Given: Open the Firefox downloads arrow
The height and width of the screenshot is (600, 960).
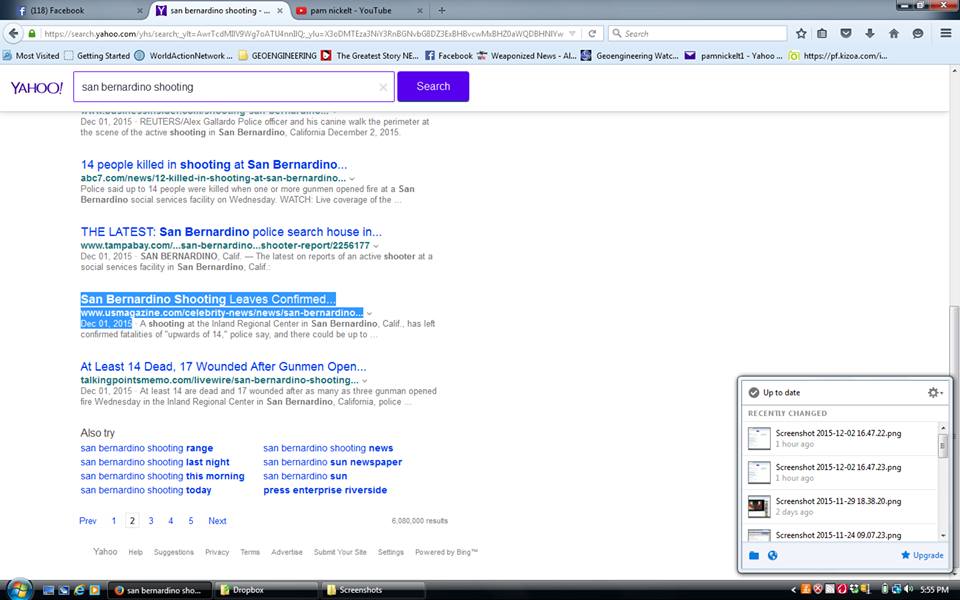Looking at the screenshot, I should pyautogui.click(x=869, y=34).
